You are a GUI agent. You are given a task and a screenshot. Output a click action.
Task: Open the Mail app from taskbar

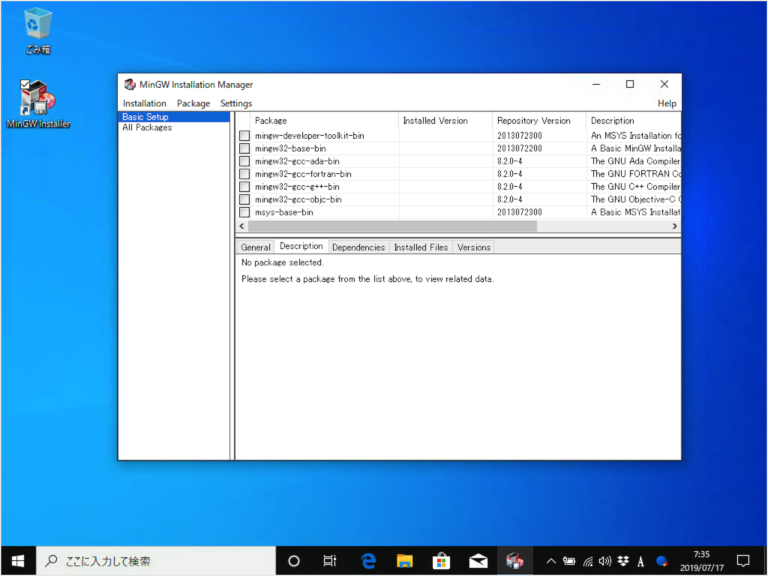click(x=478, y=561)
